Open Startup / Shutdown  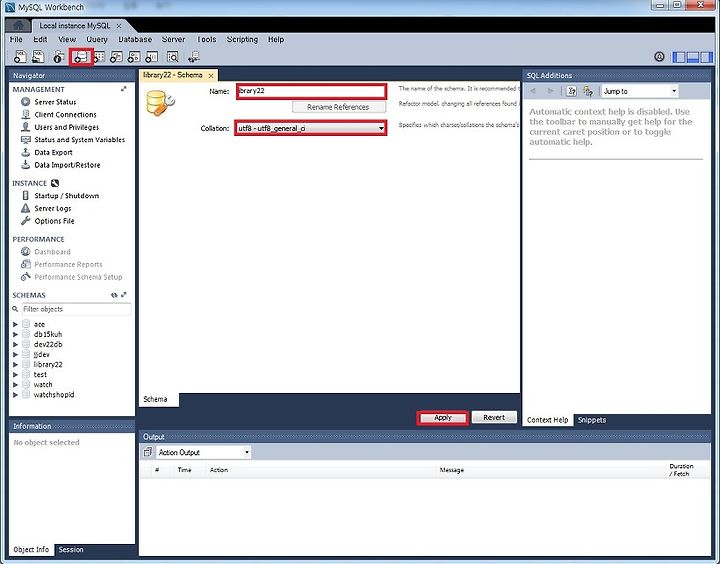click(67, 196)
